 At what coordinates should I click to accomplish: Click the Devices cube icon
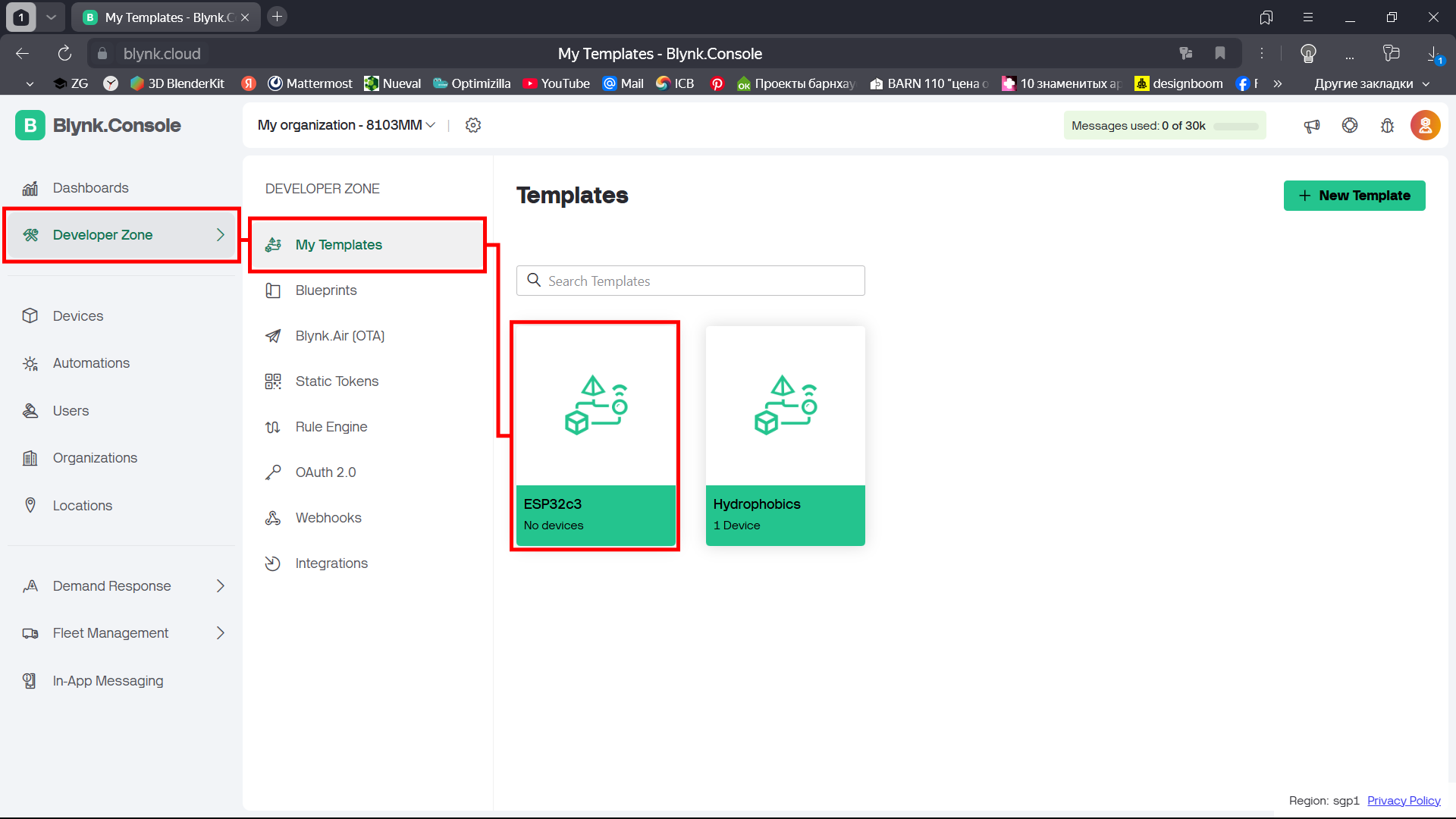click(30, 316)
